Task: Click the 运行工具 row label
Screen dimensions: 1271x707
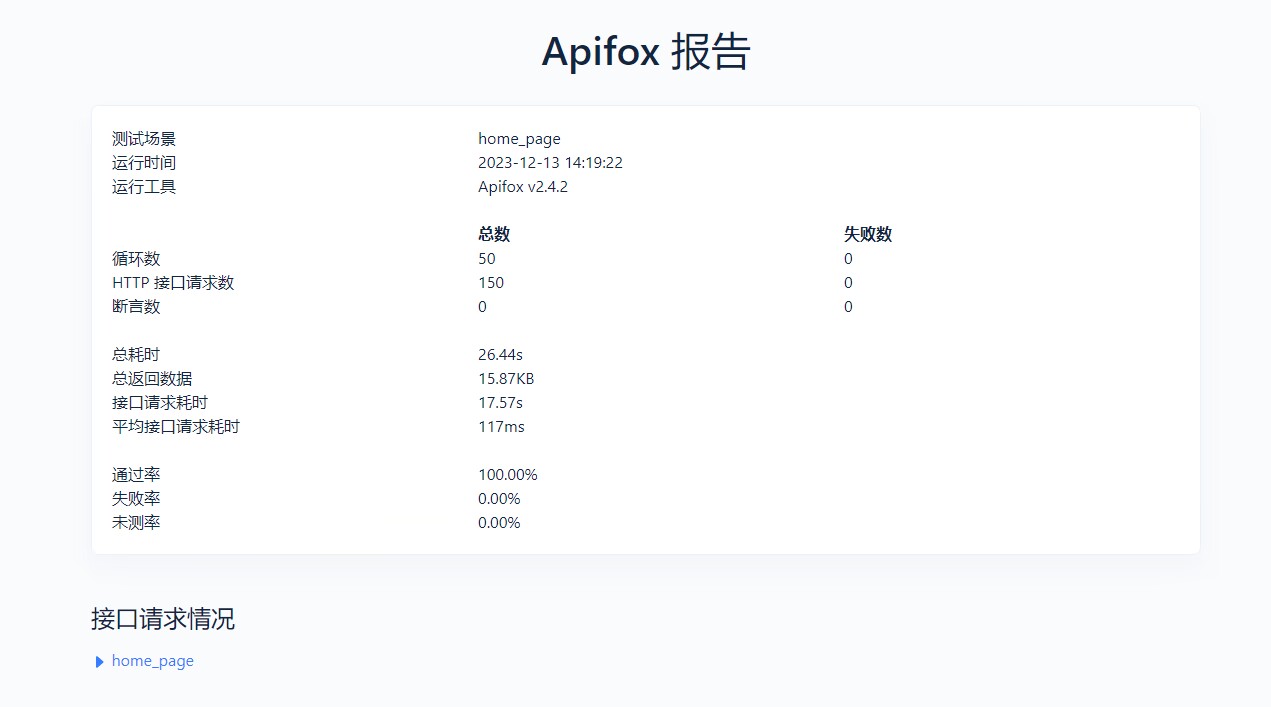Action: coord(144,187)
